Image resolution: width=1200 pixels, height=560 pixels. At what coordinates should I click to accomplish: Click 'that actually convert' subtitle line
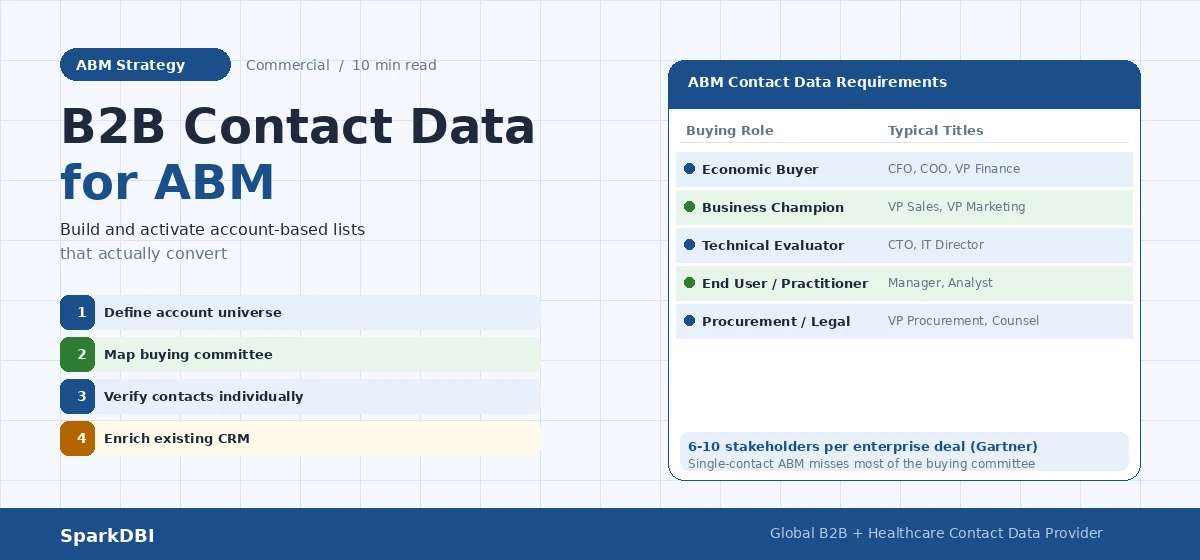pyautogui.click(x=143, y=254)
